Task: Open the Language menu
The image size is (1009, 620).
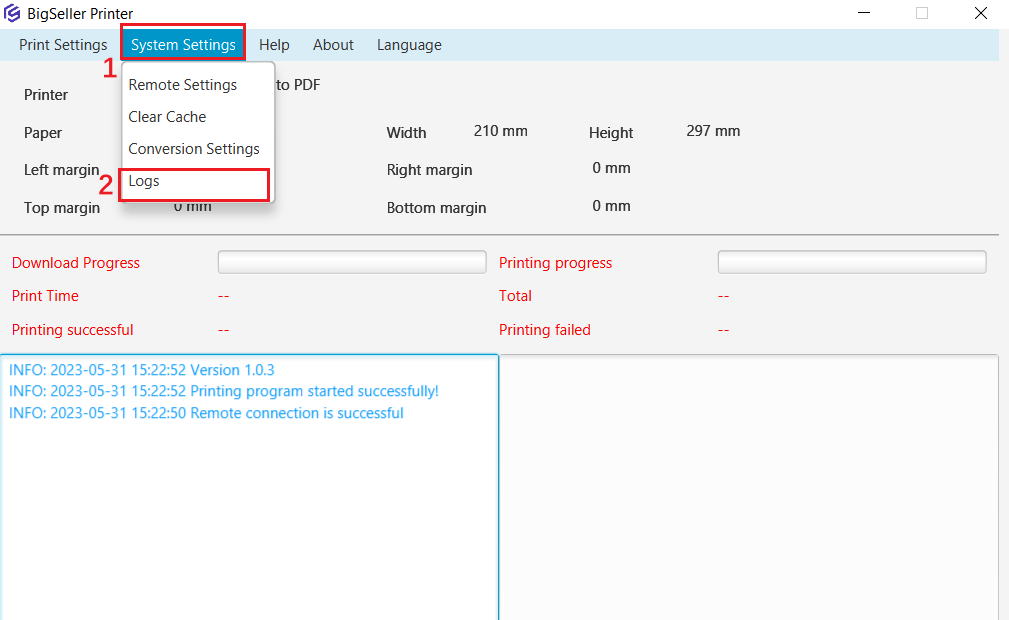Action: [x=409, y=45]
